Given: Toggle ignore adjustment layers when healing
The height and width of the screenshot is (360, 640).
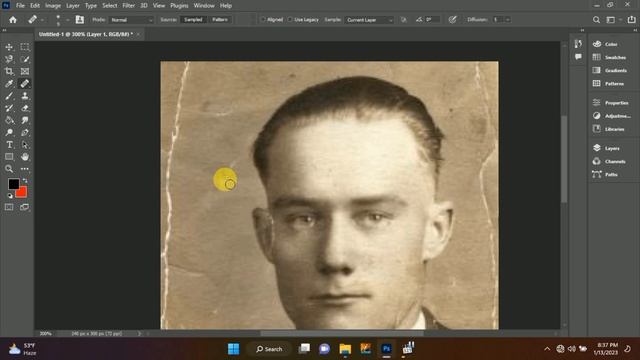Looking at the screenshot, I should coord(404,20).
